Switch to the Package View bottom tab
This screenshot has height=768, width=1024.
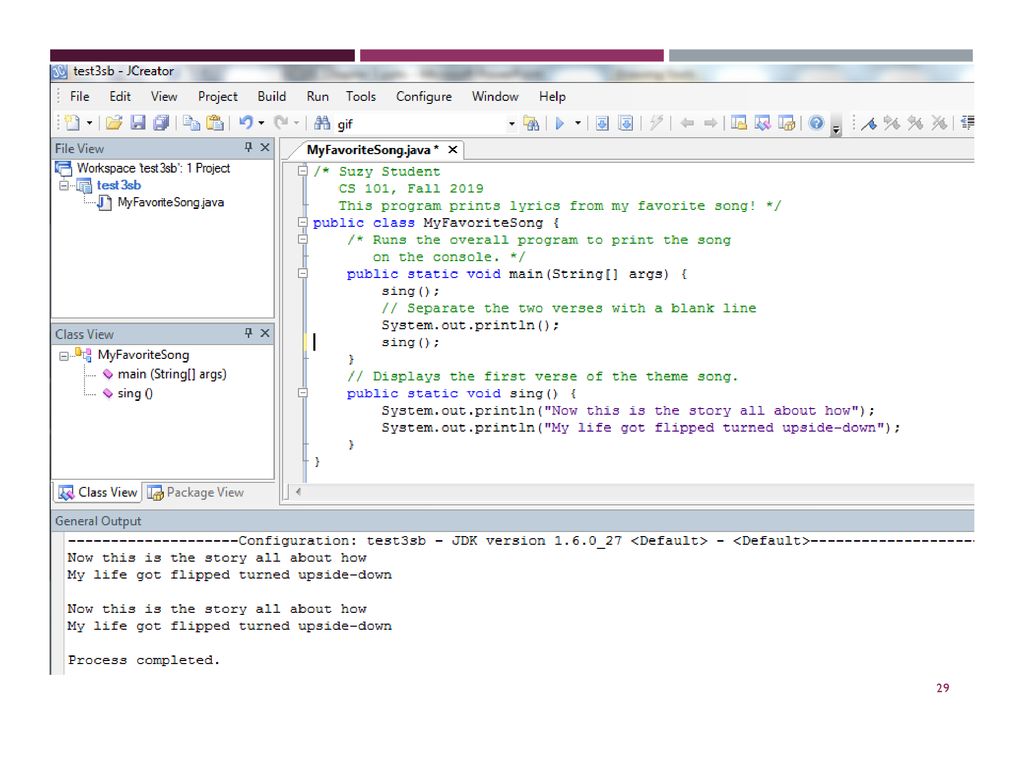(x=196, y=492)
